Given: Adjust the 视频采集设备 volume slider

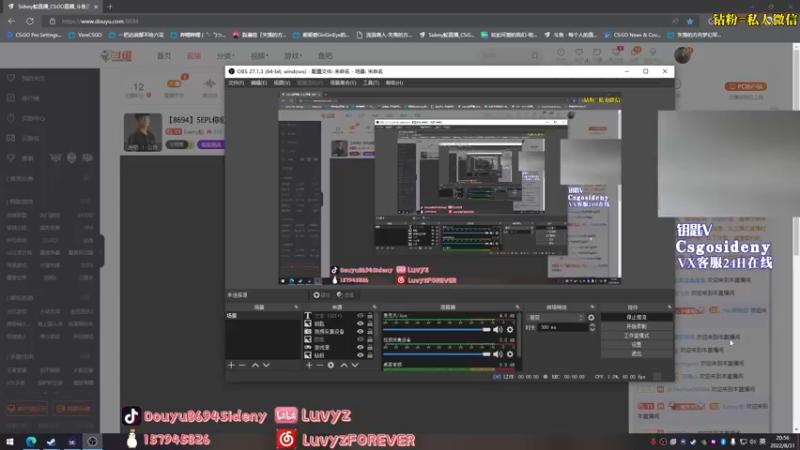Looking at the screenshot, I should point(437,354).
